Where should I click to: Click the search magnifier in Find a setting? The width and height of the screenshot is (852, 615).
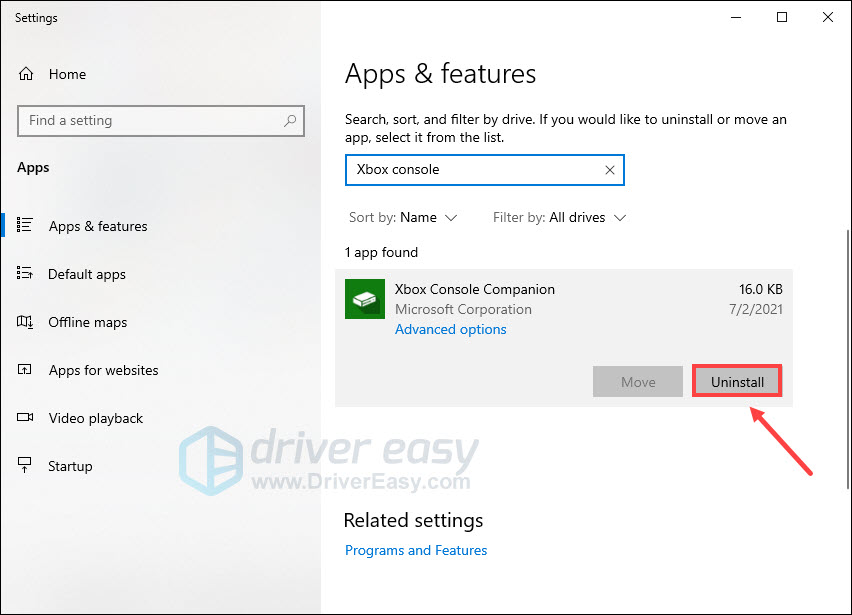tap(290, 120)
